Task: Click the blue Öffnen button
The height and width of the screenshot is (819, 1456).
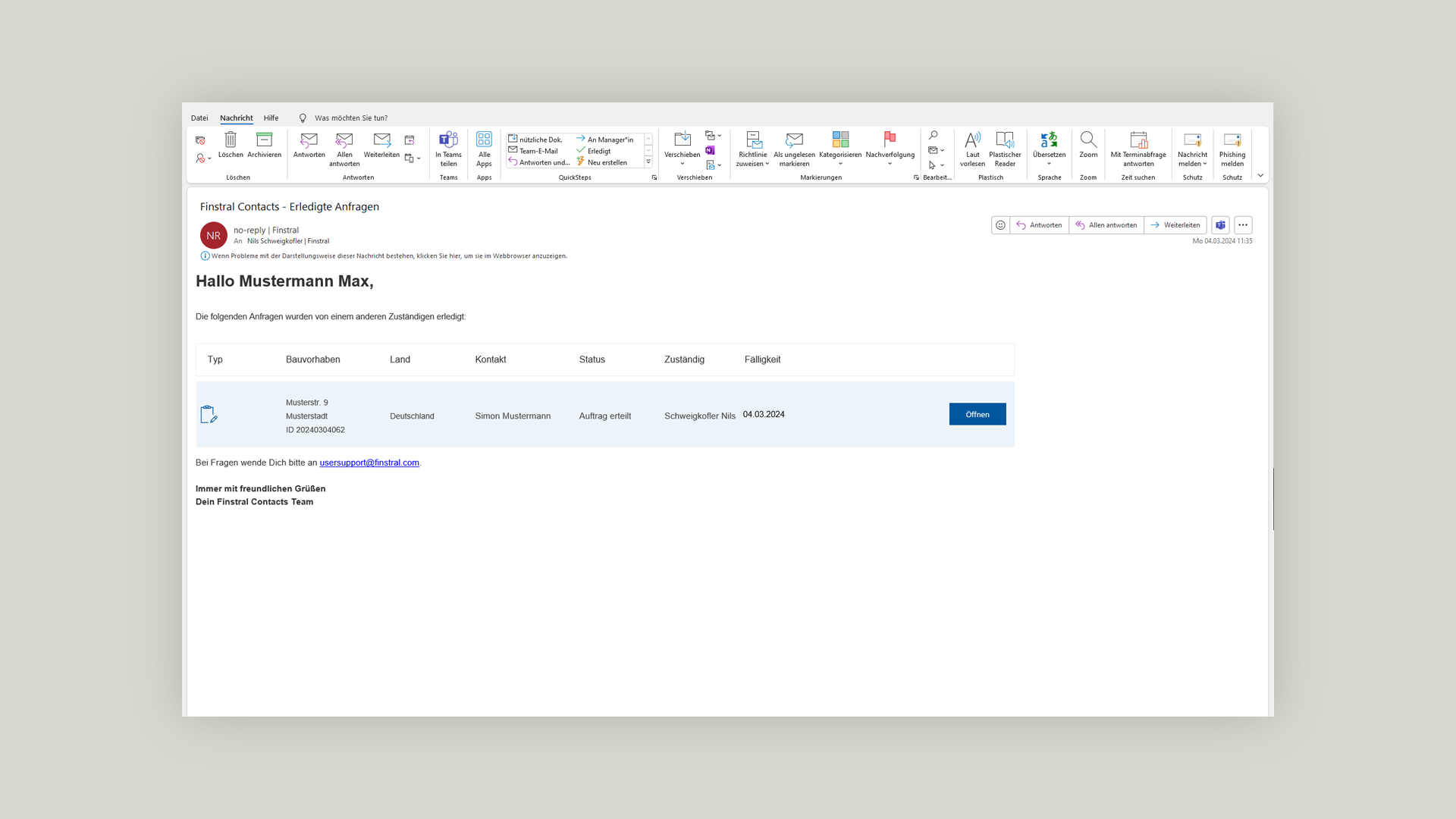Action: [x=977, y=414]
